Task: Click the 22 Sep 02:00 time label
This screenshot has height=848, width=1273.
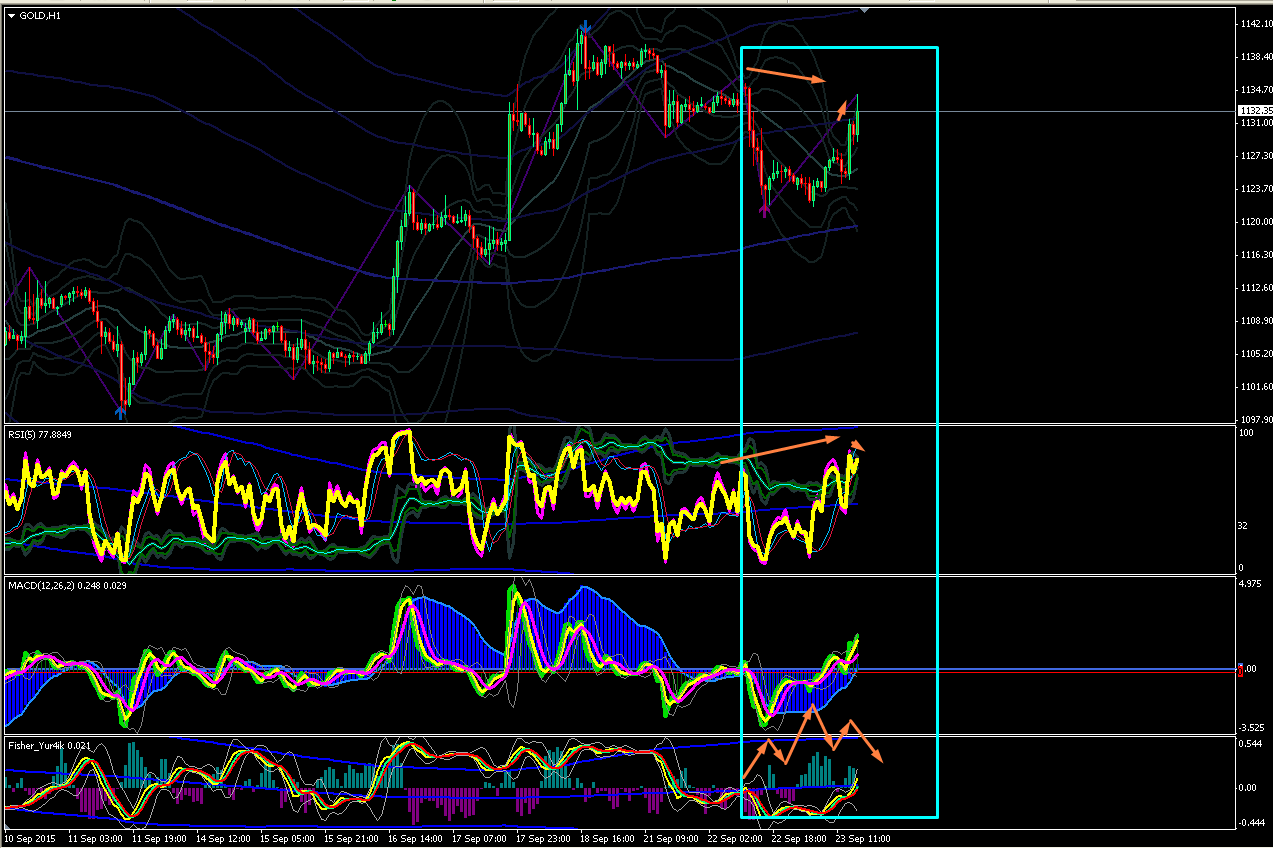Action: pos(734,838)
